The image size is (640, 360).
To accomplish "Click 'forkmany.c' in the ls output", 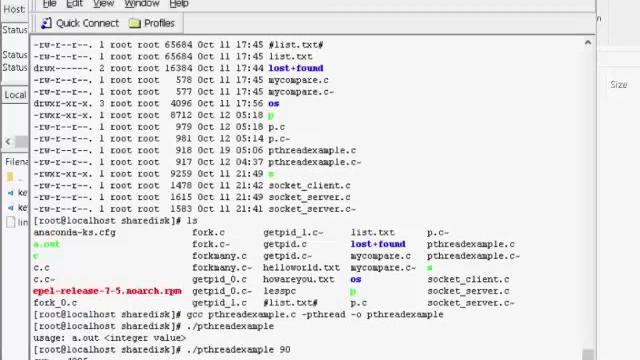I will 220,256.
